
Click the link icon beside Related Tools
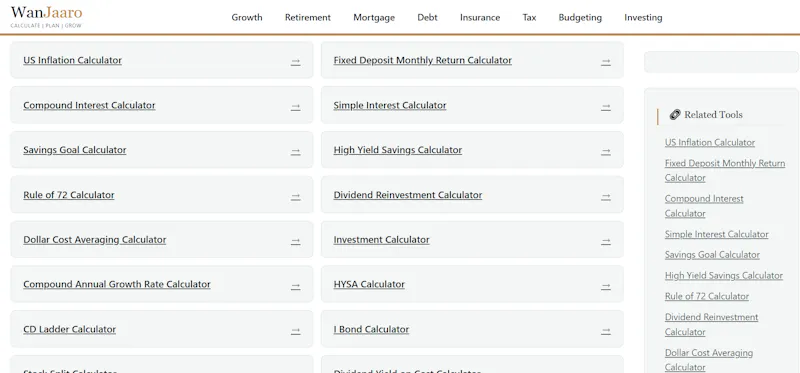(x=674, y=115)
